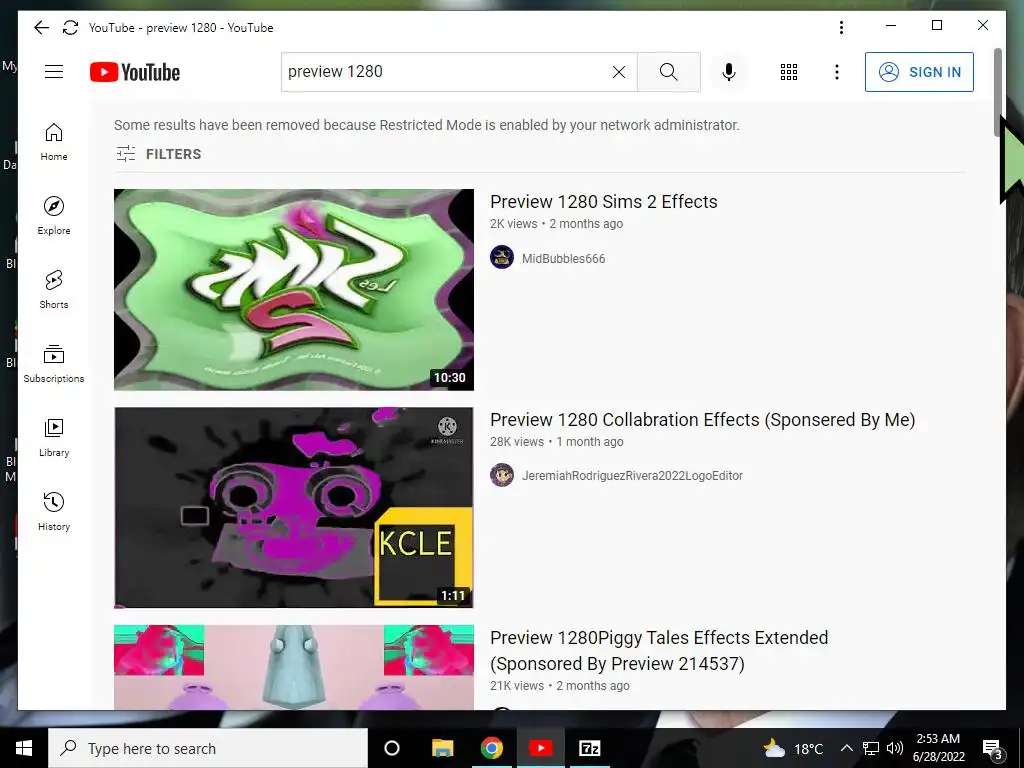The image size is (1024, 768).
Task: Click '21K views • 2 months ago' text
Action: (560, 686)
